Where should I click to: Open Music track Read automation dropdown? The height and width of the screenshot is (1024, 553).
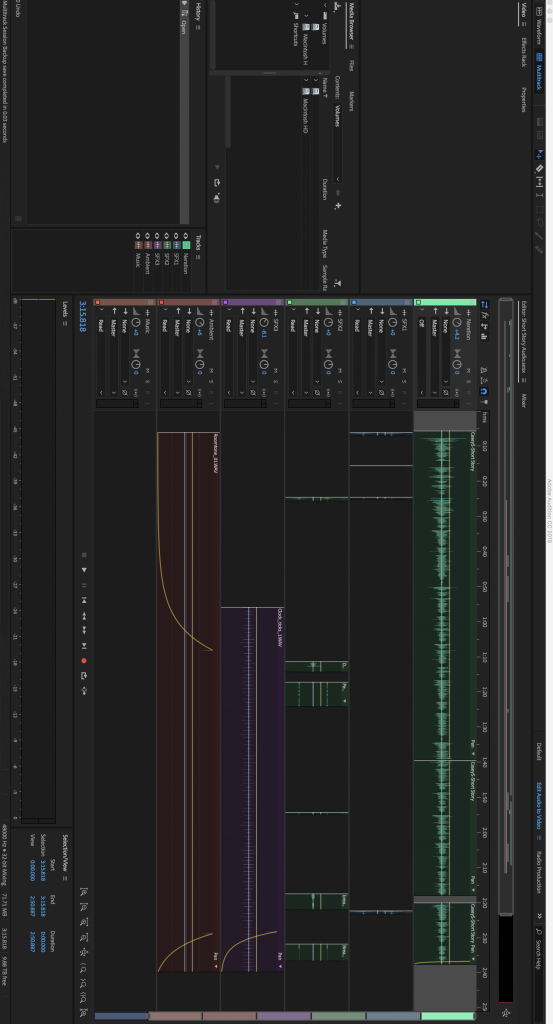101,357
